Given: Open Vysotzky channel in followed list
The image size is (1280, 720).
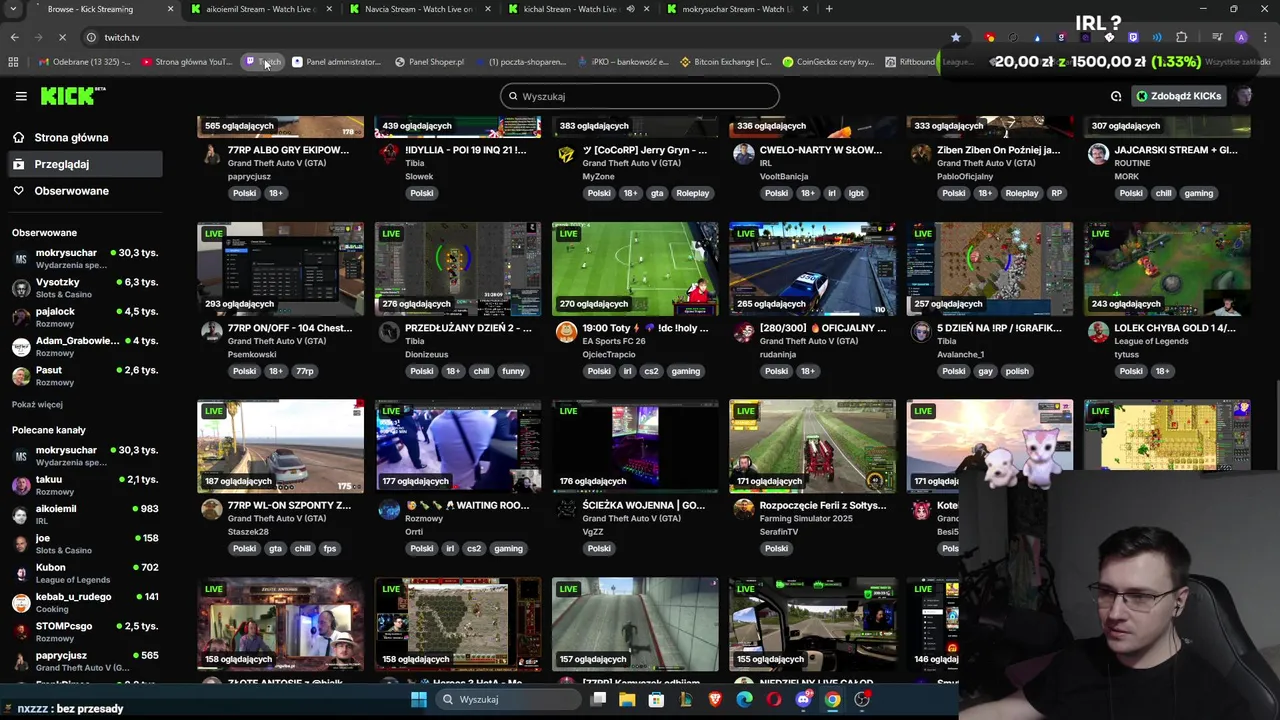Looking at the screenshot, I should (x=84, y=288).
